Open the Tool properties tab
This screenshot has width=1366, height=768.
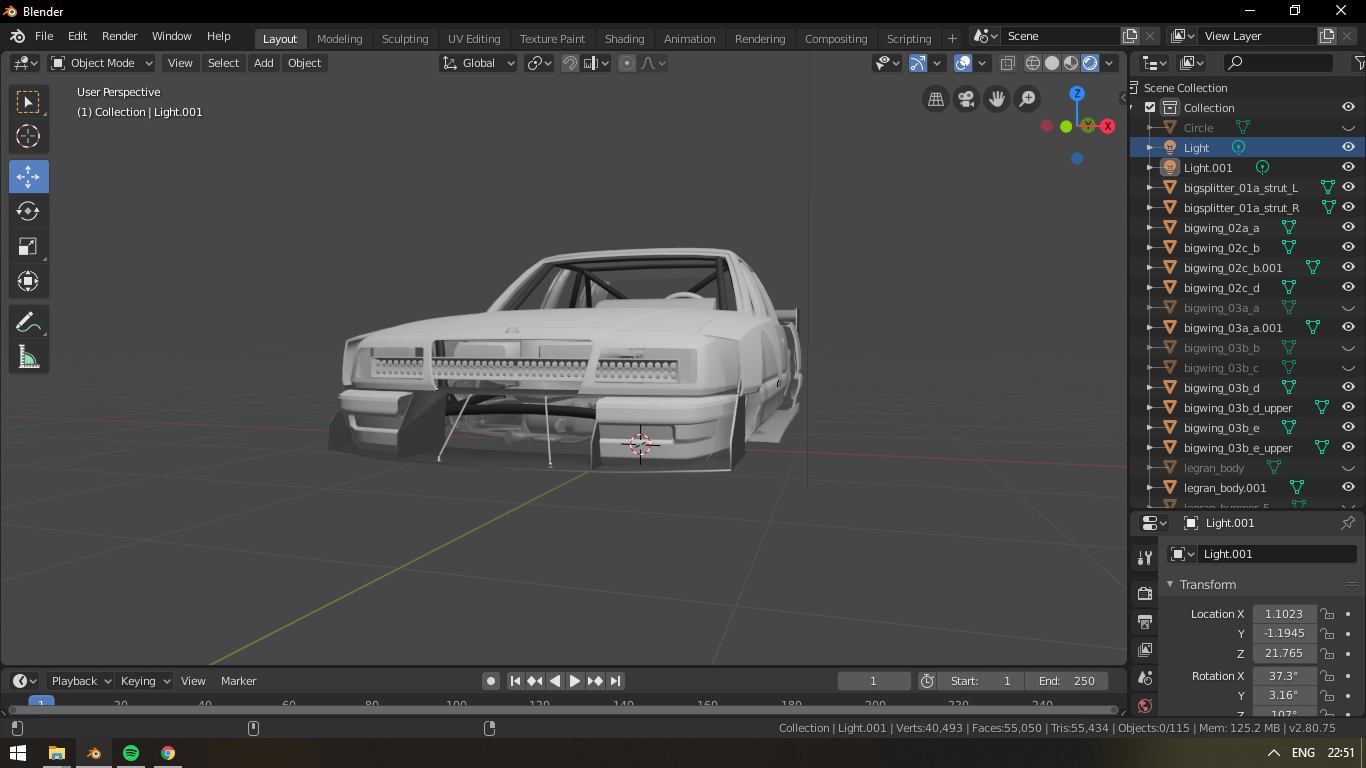(1145, 558)
